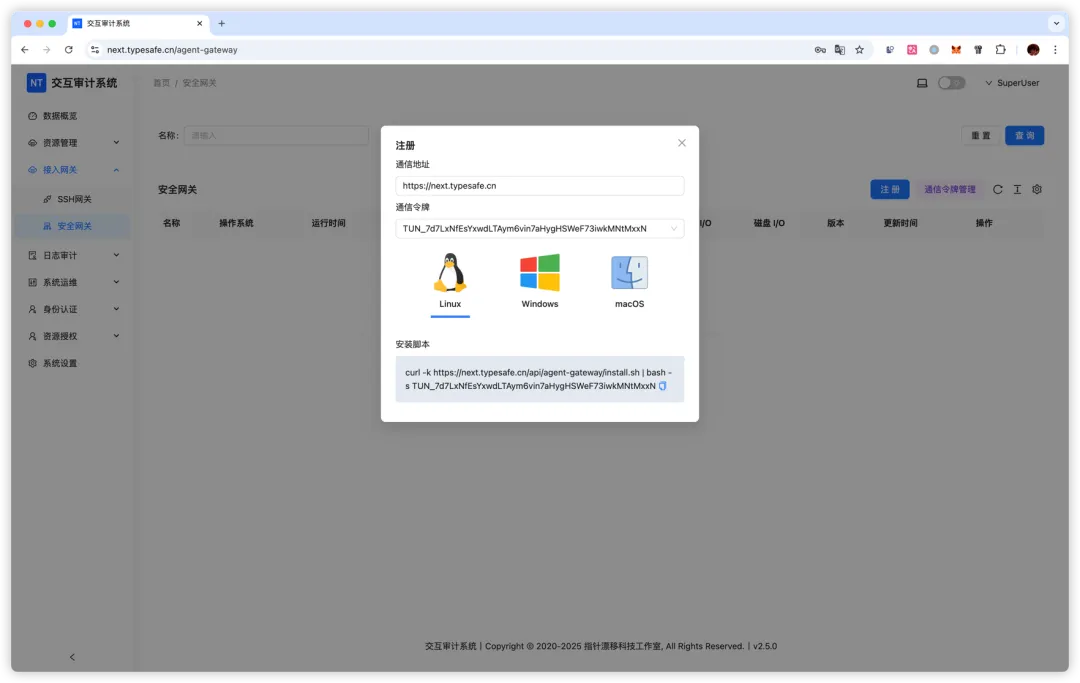Click the pink extension icon in toolbar
This screenshot has height=683, width=1080.
[x=911, y=50]
